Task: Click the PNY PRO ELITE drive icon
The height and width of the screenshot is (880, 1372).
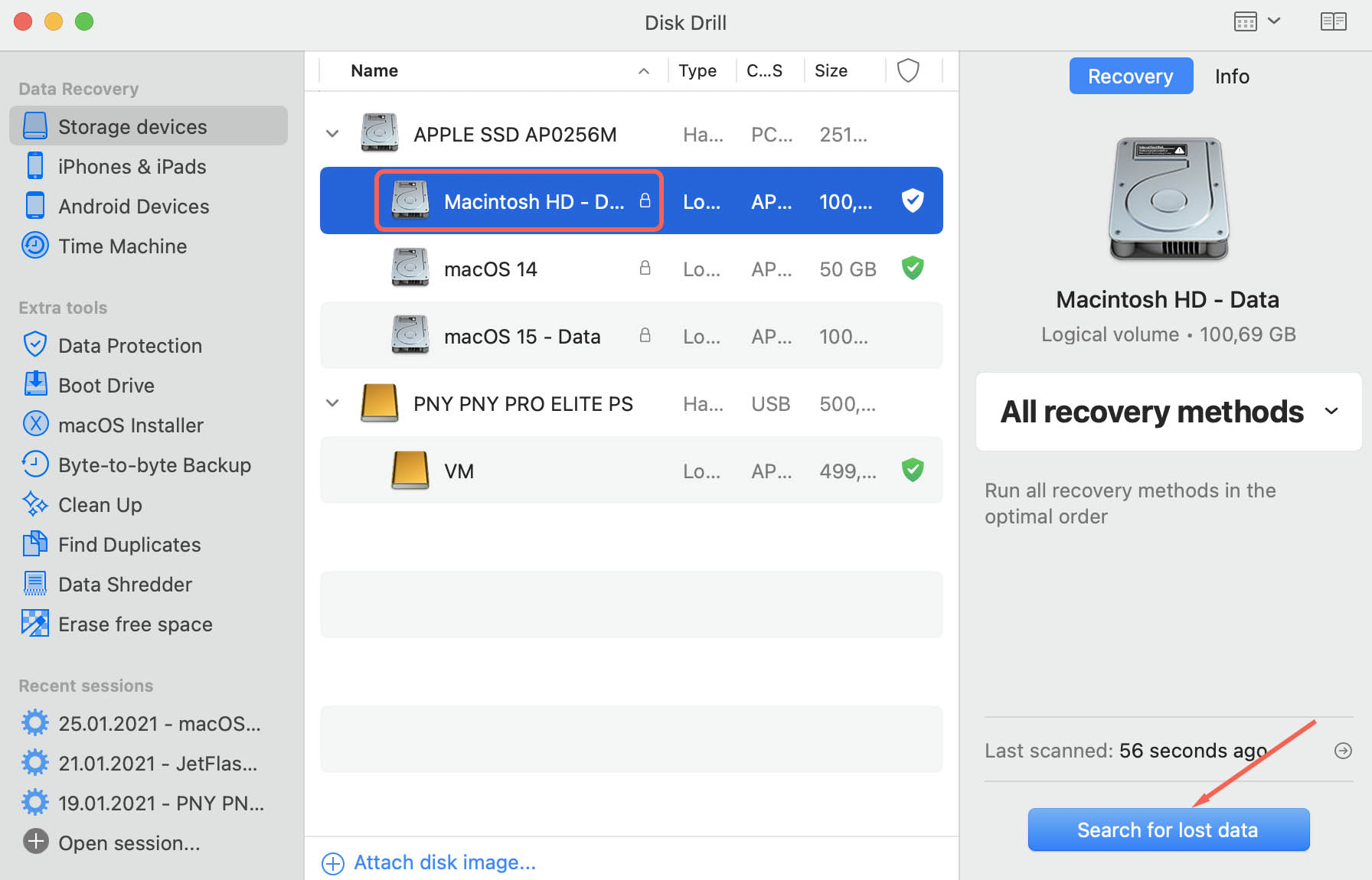Action: 380,403
